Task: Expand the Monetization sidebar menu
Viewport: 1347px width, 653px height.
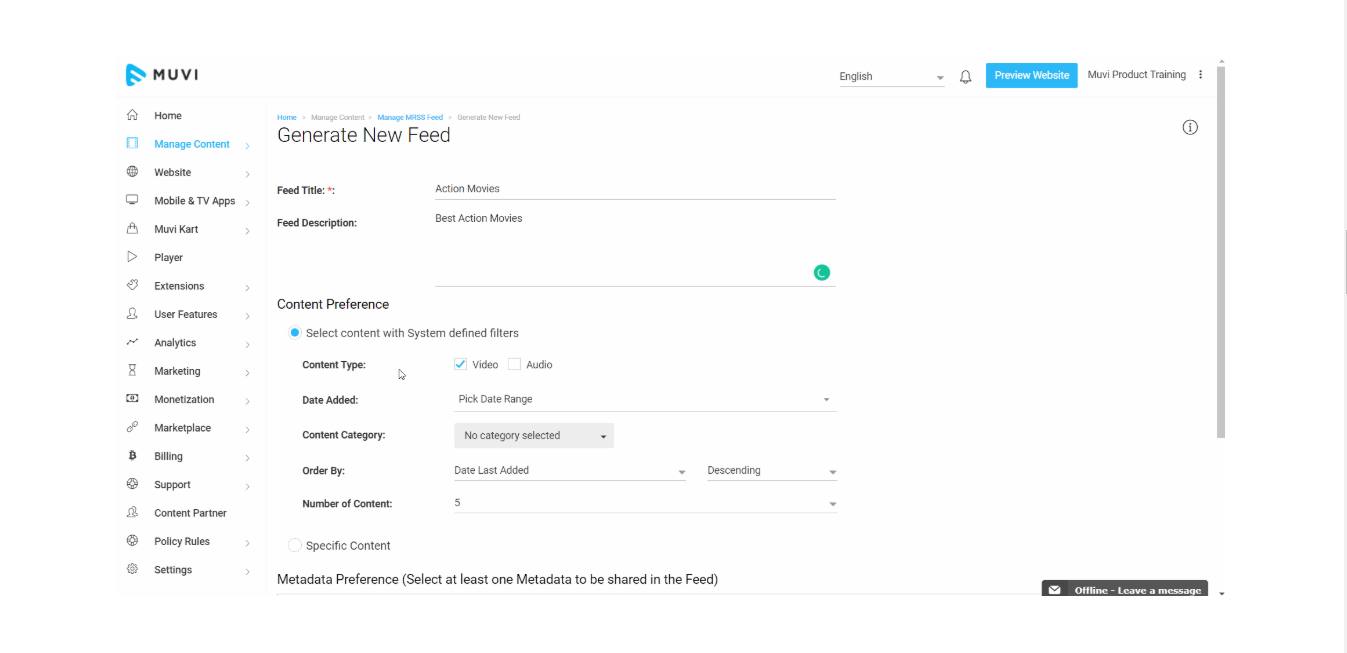Action: point(184,400)
